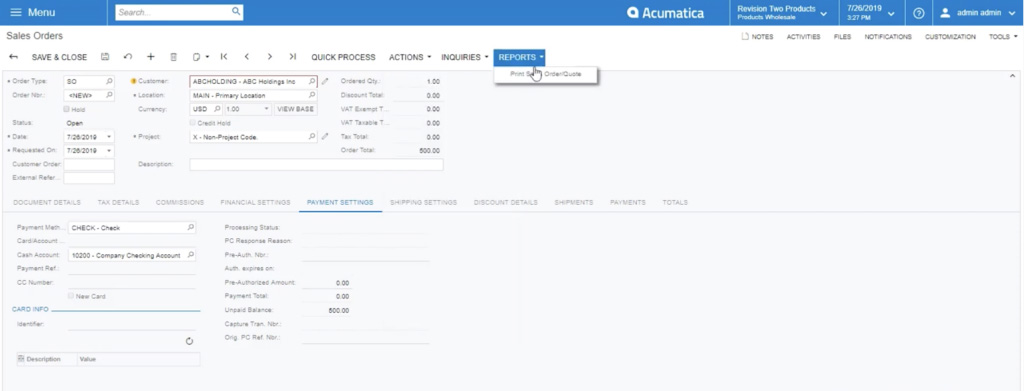Image resolution: width=1024 pixels, height=391 pixels.
Task: Go to the previous record icon
Action: [x=247, y=57]
